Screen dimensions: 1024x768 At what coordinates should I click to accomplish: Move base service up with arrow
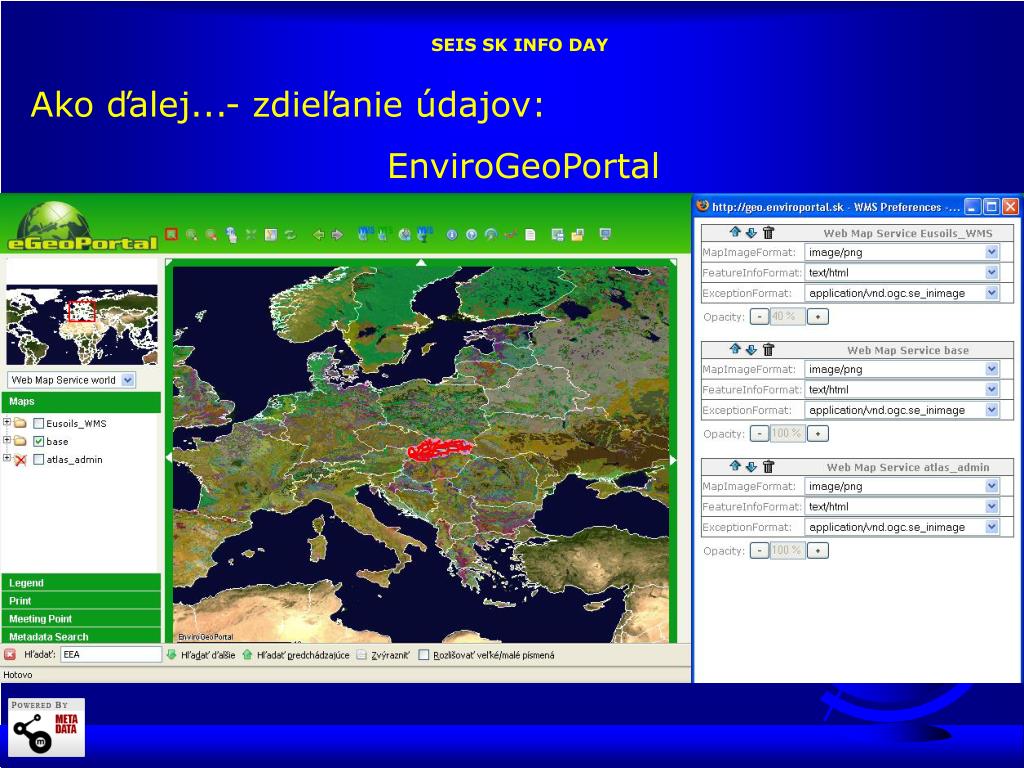click(735, 349)
